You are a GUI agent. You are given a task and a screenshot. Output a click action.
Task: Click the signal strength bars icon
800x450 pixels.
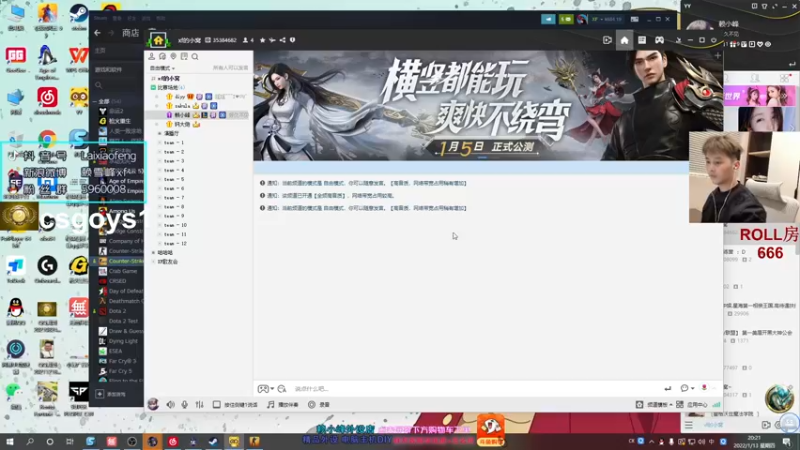pyautogui.click(x=717, y=405)
